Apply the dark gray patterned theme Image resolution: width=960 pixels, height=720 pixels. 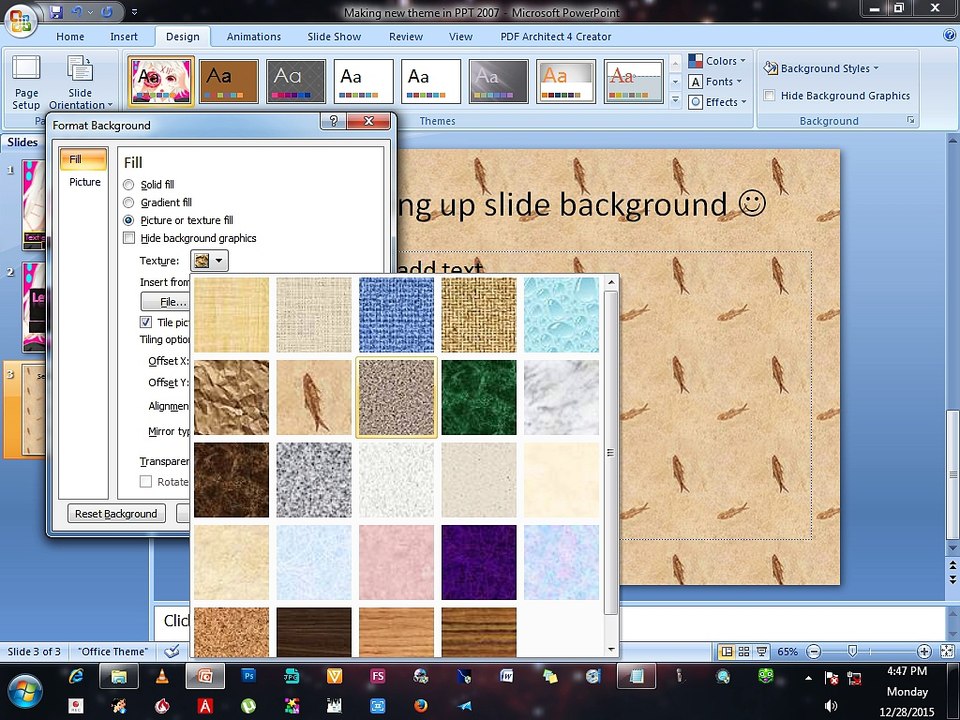click(296, 81)
